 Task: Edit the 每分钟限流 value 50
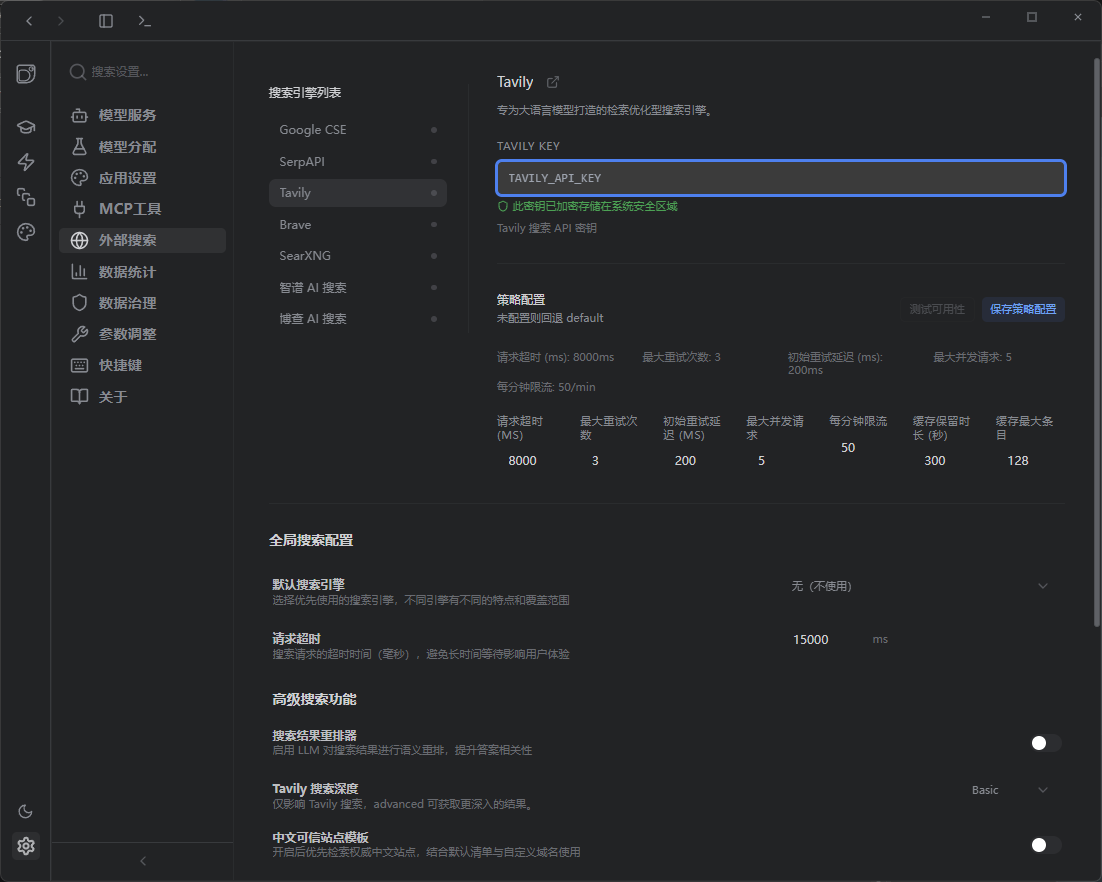[848, 448]
